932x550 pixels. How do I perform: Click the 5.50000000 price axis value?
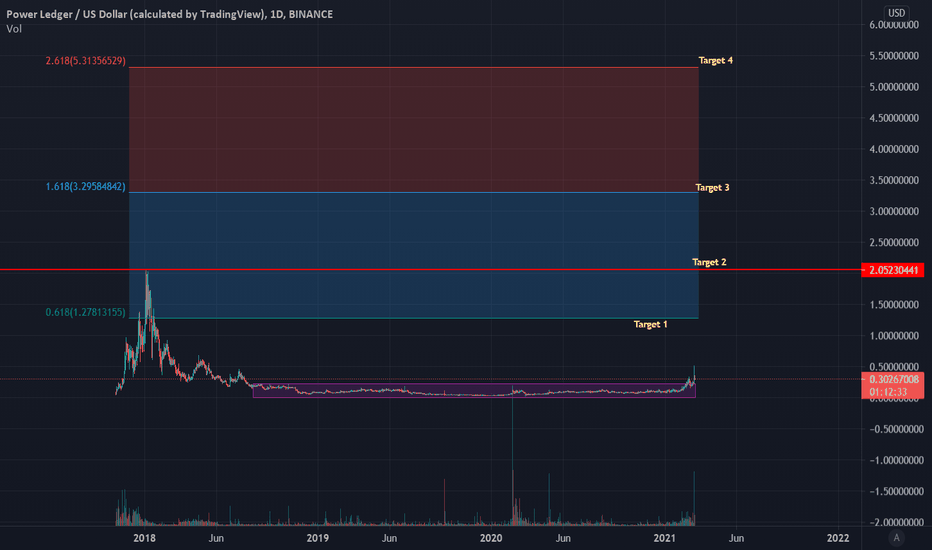(894, 56)
